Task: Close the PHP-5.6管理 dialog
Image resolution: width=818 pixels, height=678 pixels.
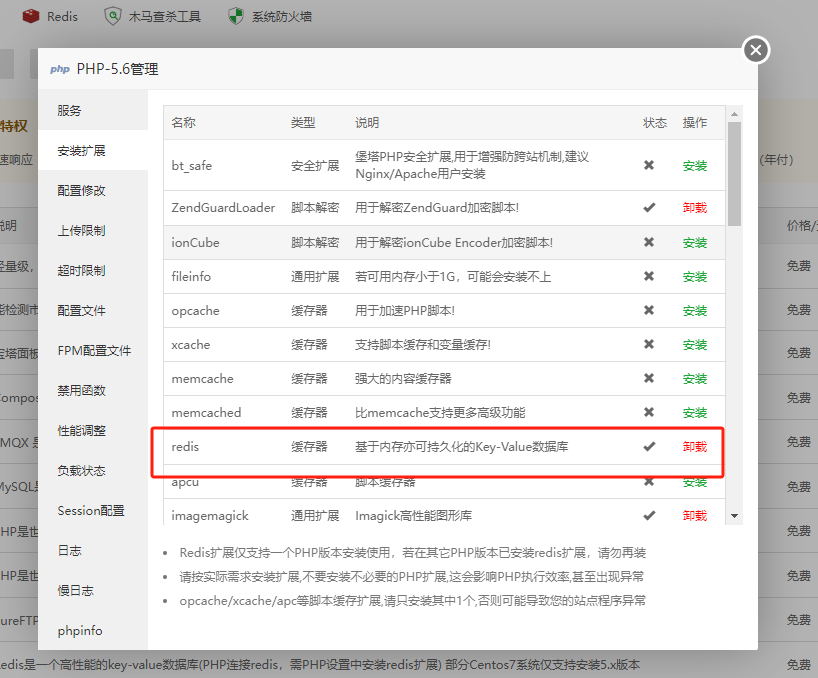Action: [x=755, y=50]
